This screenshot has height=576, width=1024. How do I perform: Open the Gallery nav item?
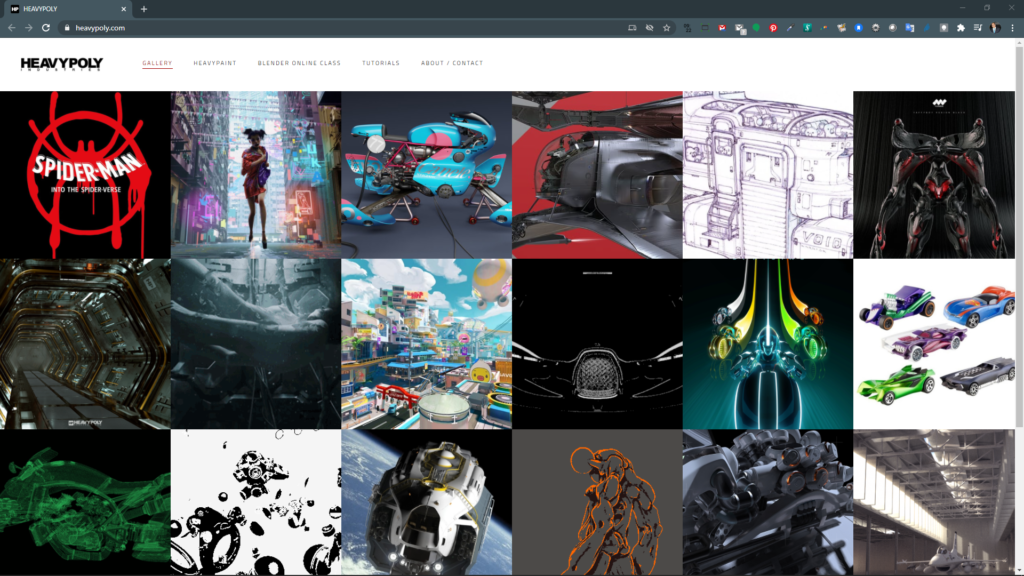click(157, 63)
